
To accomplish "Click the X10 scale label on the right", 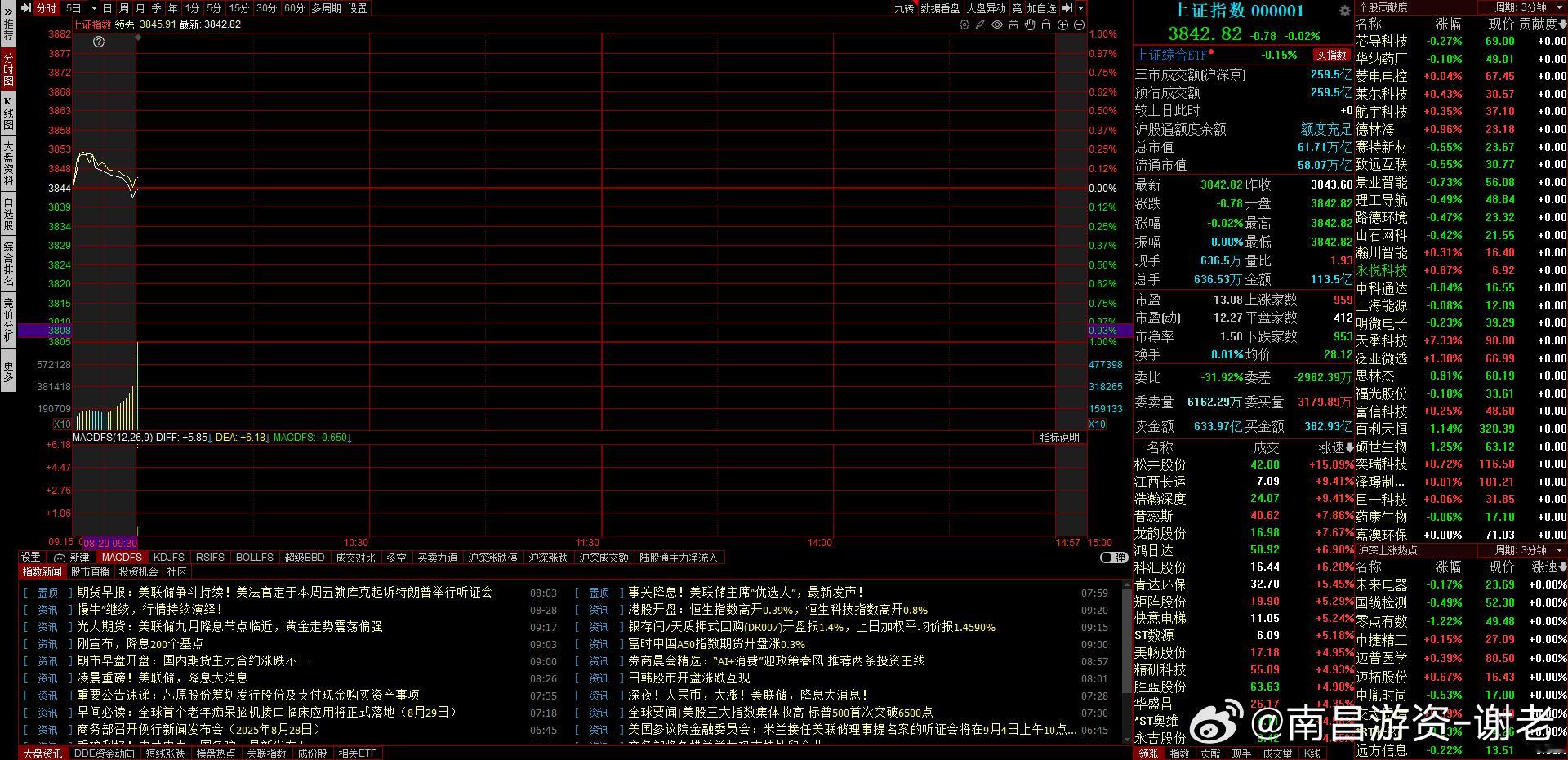I will pyautogui.click(x=1097, y=424).
